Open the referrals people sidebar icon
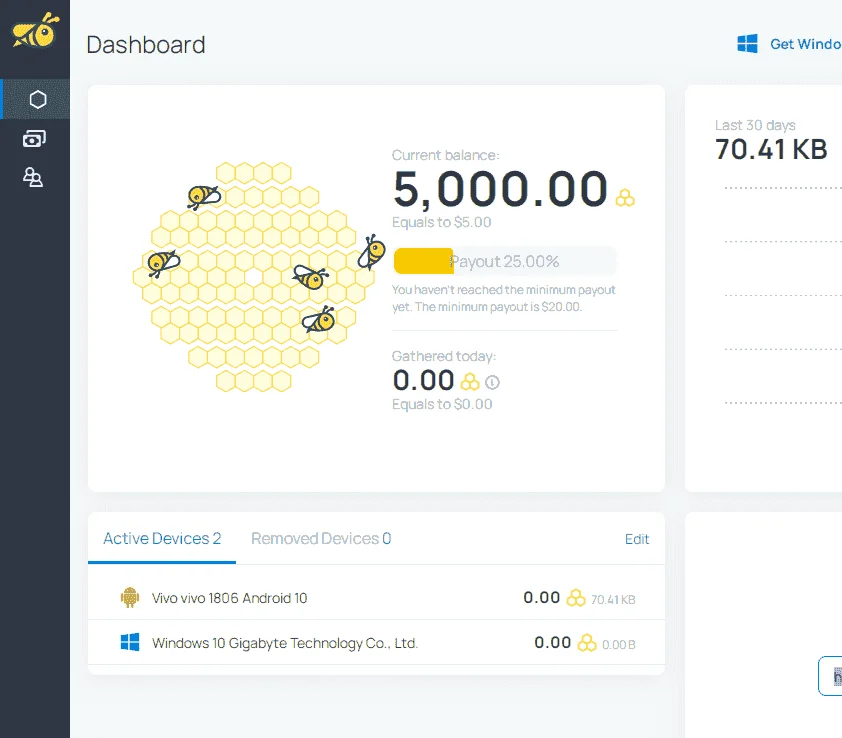The image size is (842, 738). [x=33, y=177]
